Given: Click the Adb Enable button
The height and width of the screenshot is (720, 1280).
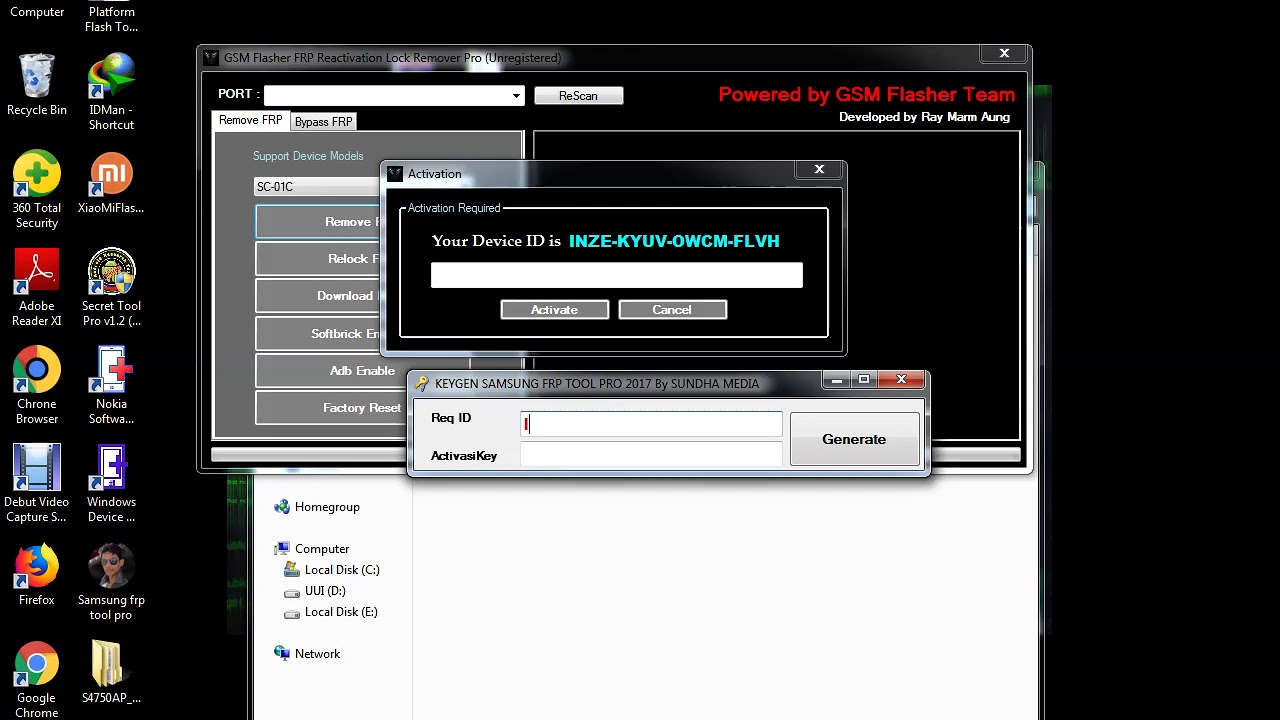Looking at the screenshot, I should click(362, 371).
